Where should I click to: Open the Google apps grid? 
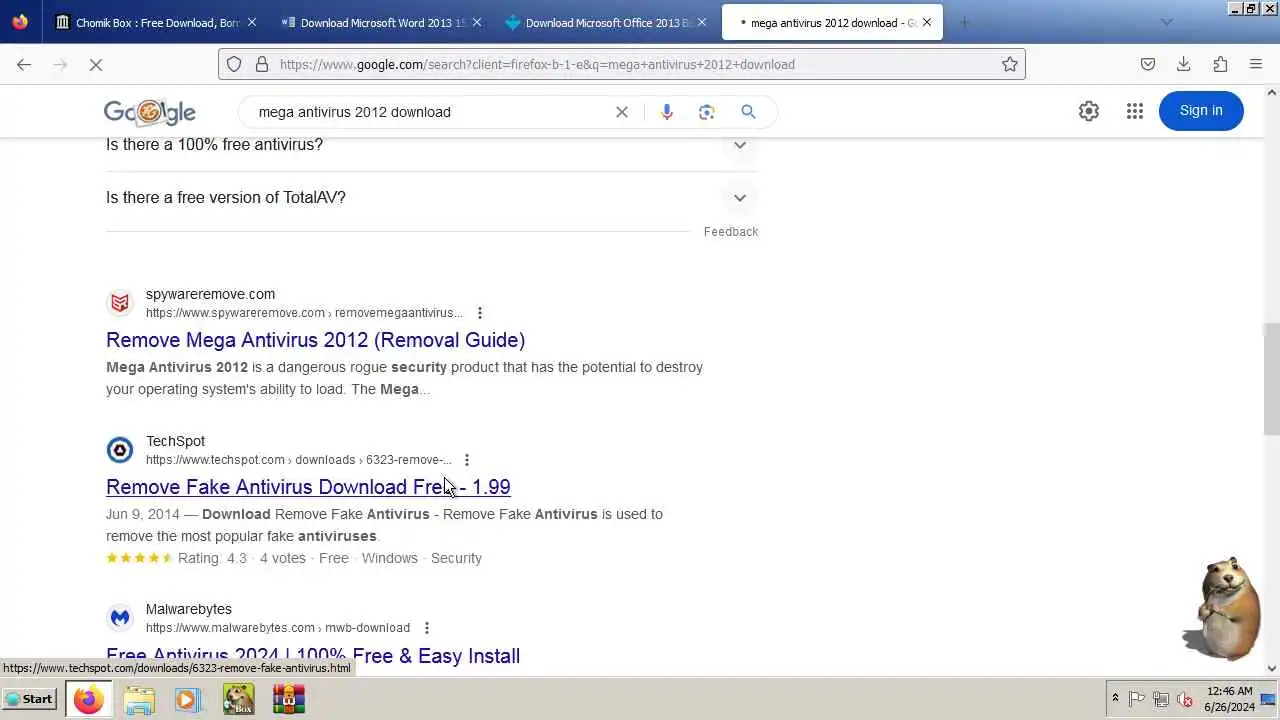coord(1135,111)
